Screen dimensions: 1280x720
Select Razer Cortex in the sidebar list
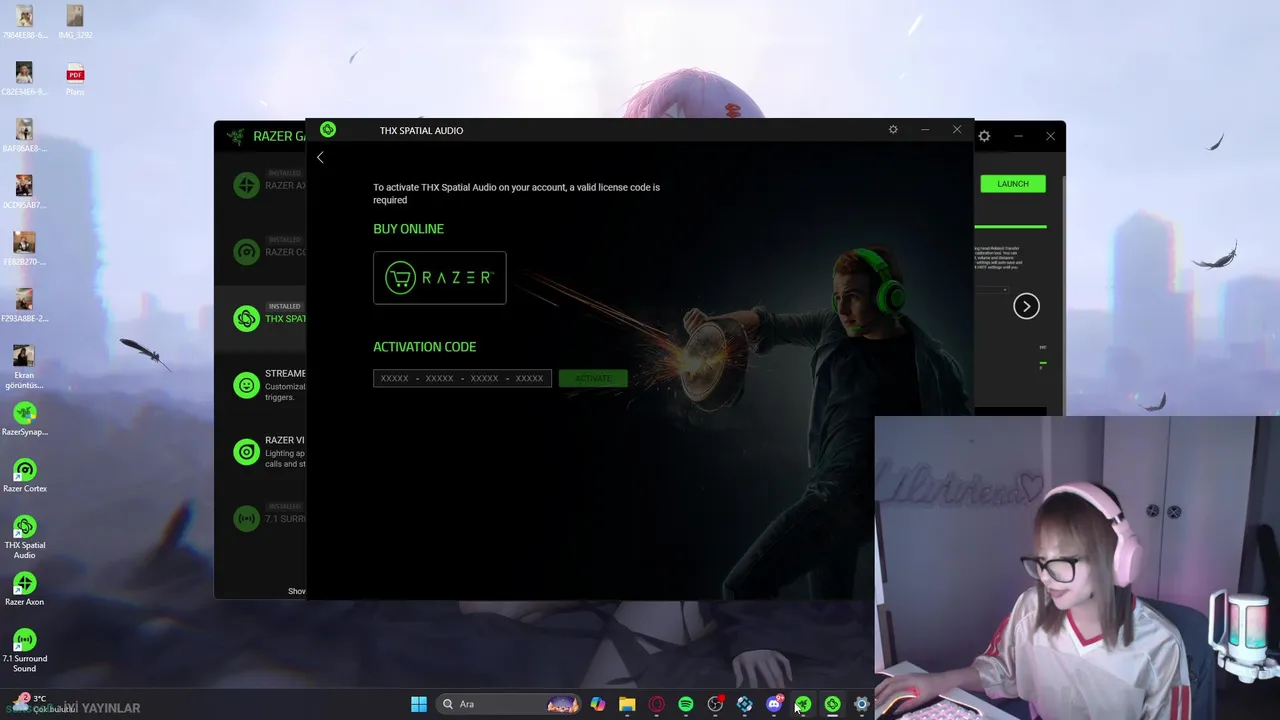[262, 252]
